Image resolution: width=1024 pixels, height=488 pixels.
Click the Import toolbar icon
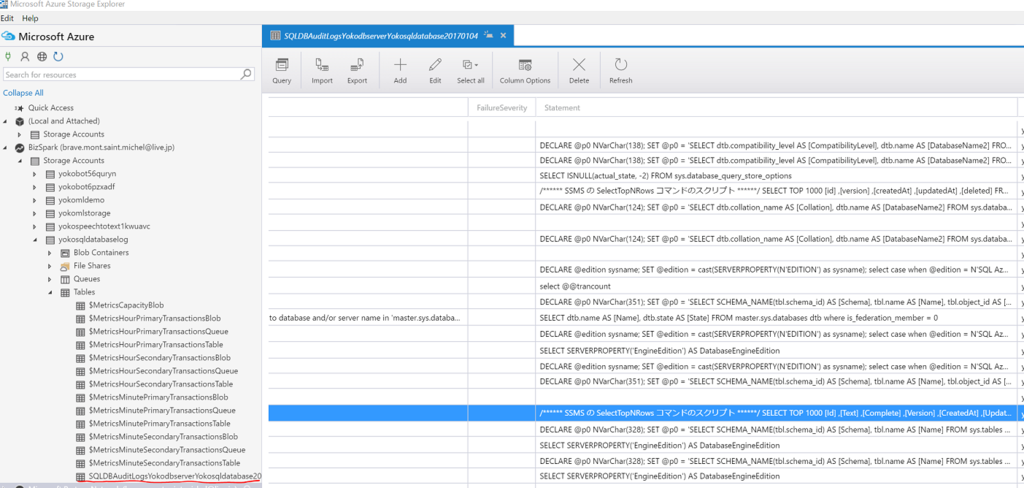322,71
